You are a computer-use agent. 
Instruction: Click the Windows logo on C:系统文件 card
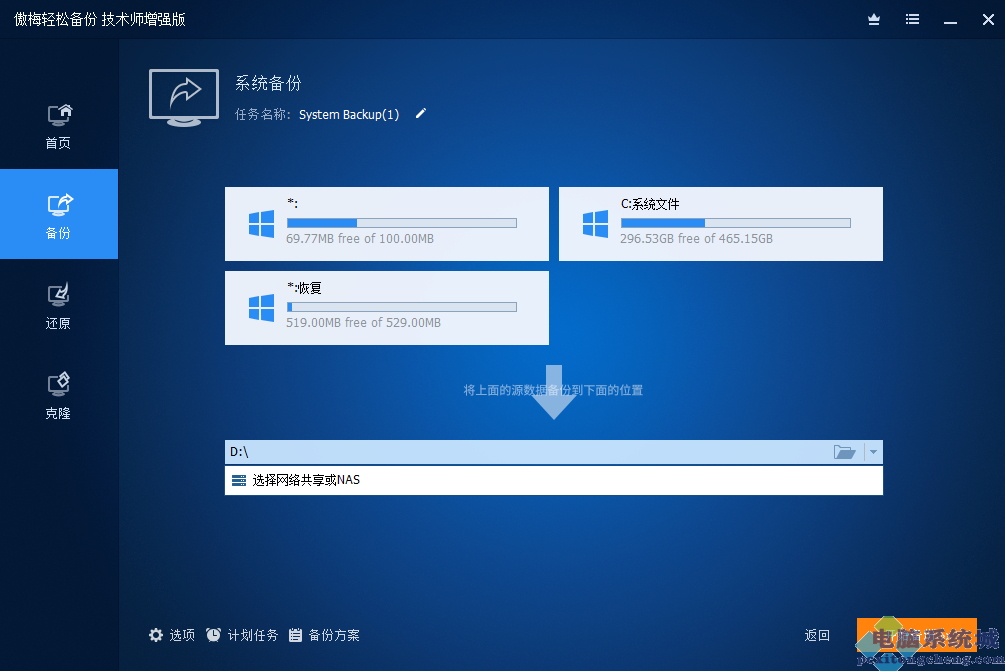(x=595, y=224)
